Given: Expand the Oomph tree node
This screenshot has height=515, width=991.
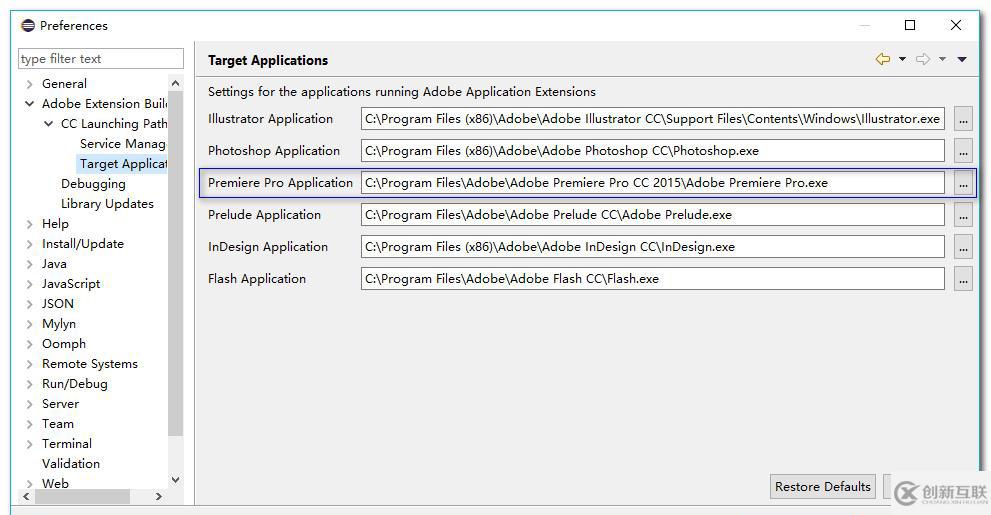Looking at the screenshot, I should (x=29, y=344).
